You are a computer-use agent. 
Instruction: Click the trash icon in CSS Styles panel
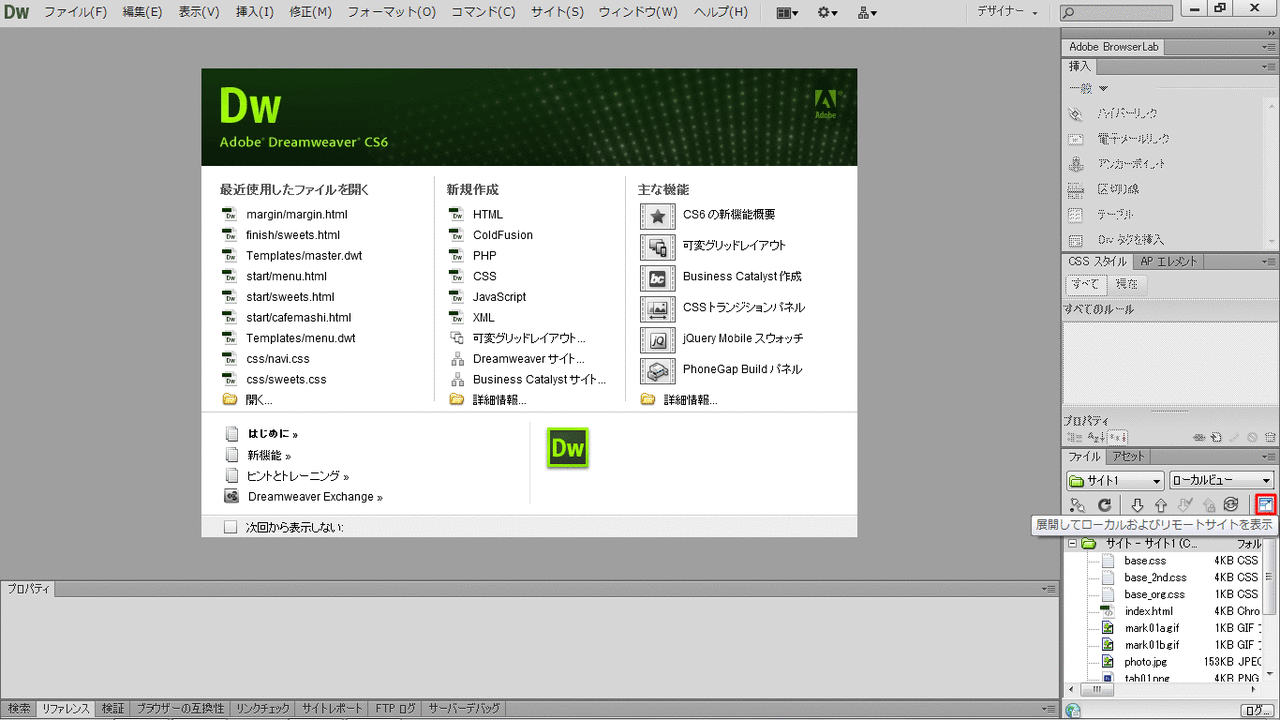click(1270, 437)
